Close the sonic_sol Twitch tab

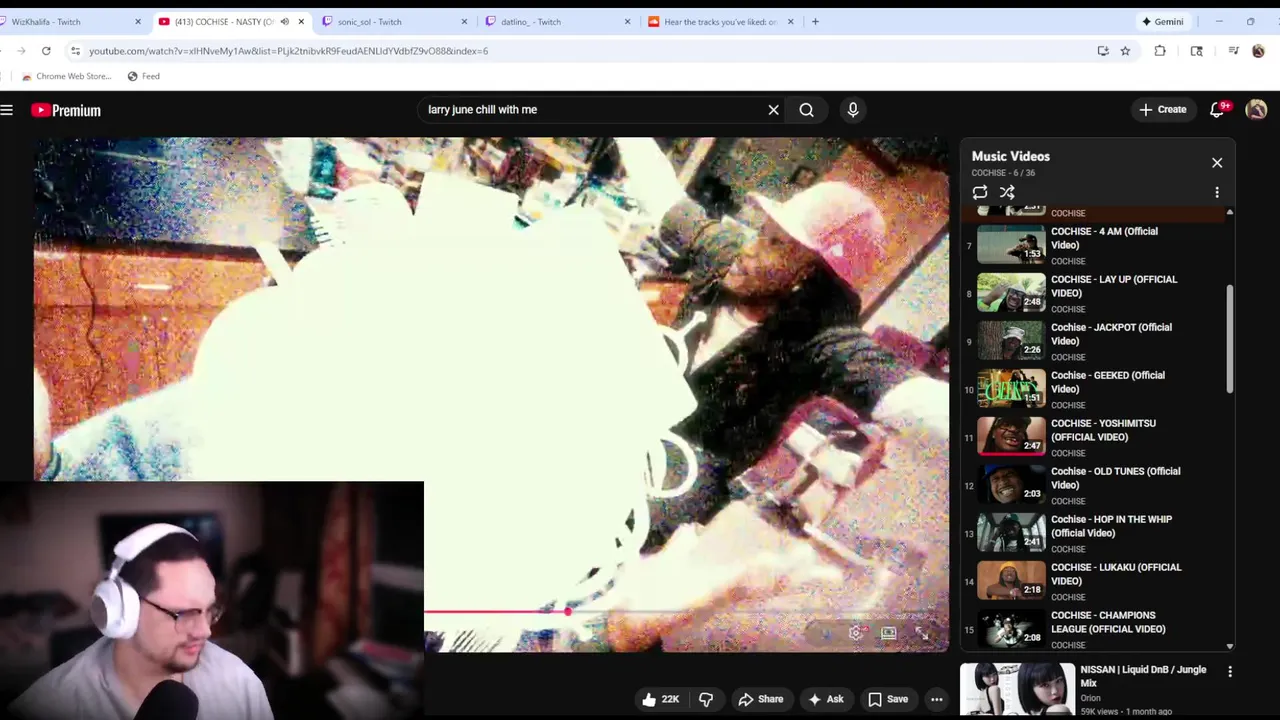point(464,21)
